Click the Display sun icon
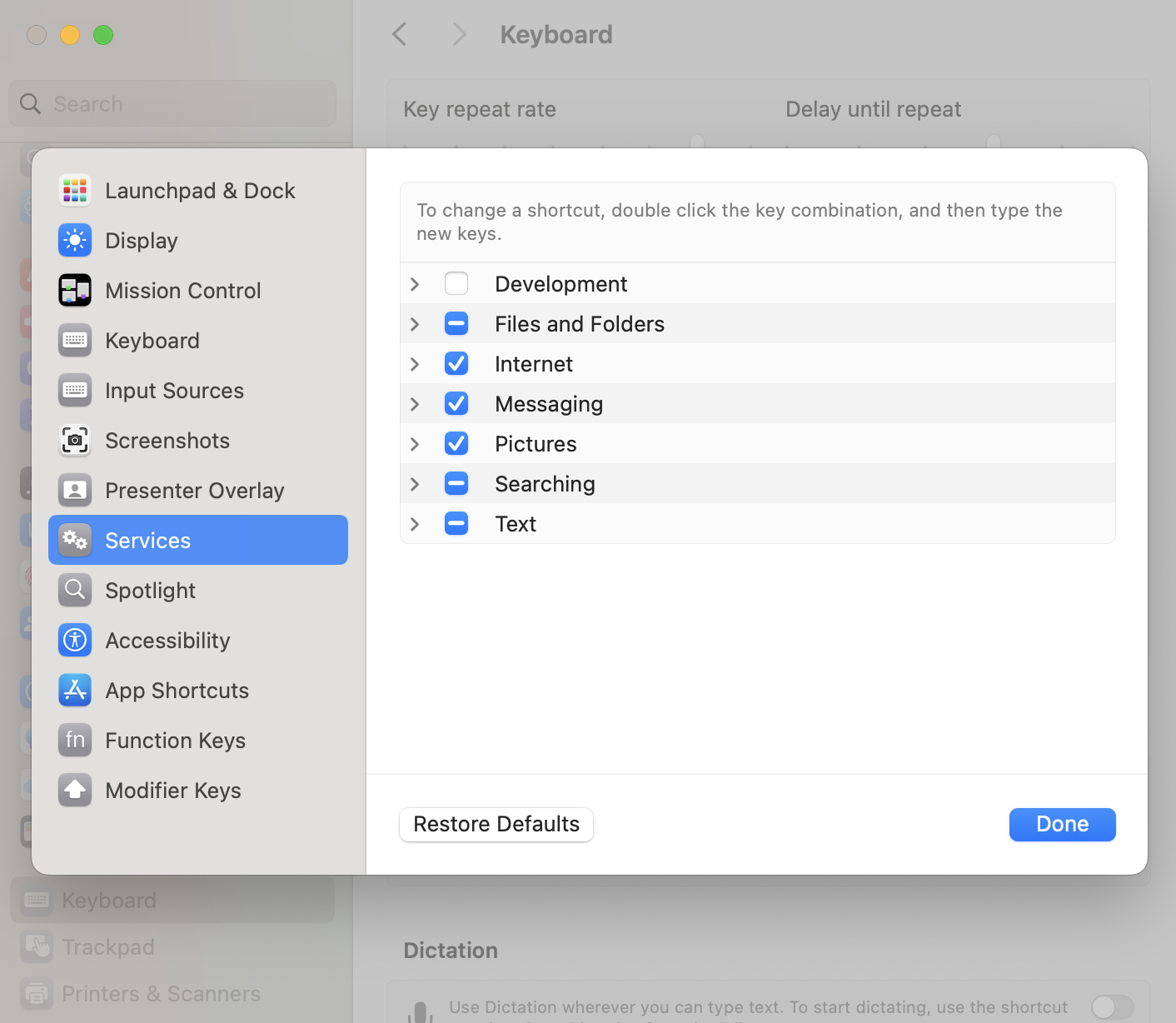 (75, 240)
